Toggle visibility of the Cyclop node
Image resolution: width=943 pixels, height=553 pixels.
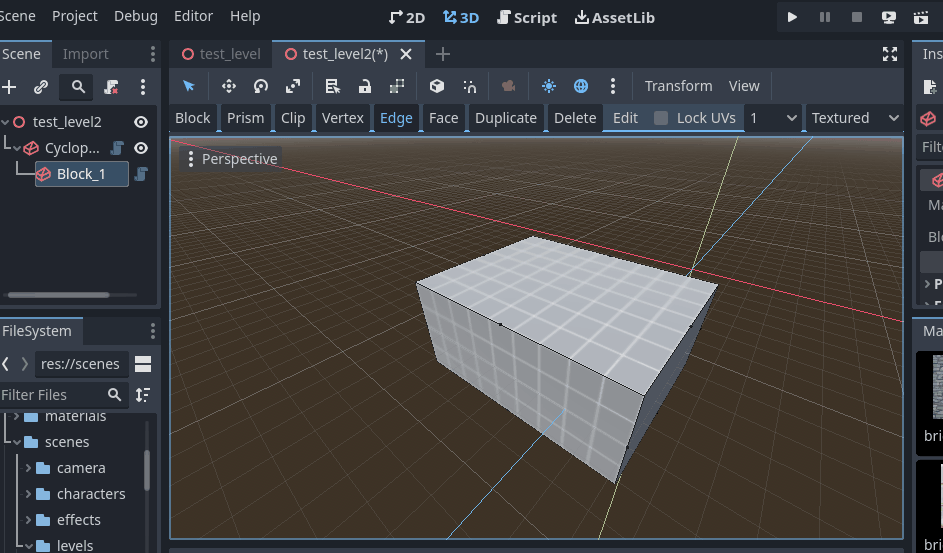[141, 148]
